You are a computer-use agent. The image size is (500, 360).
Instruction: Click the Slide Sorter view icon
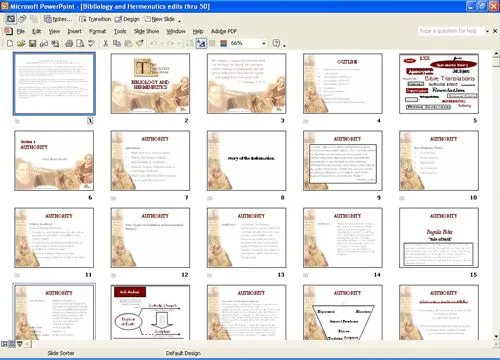pyautogui.click(x=12, y=344)
